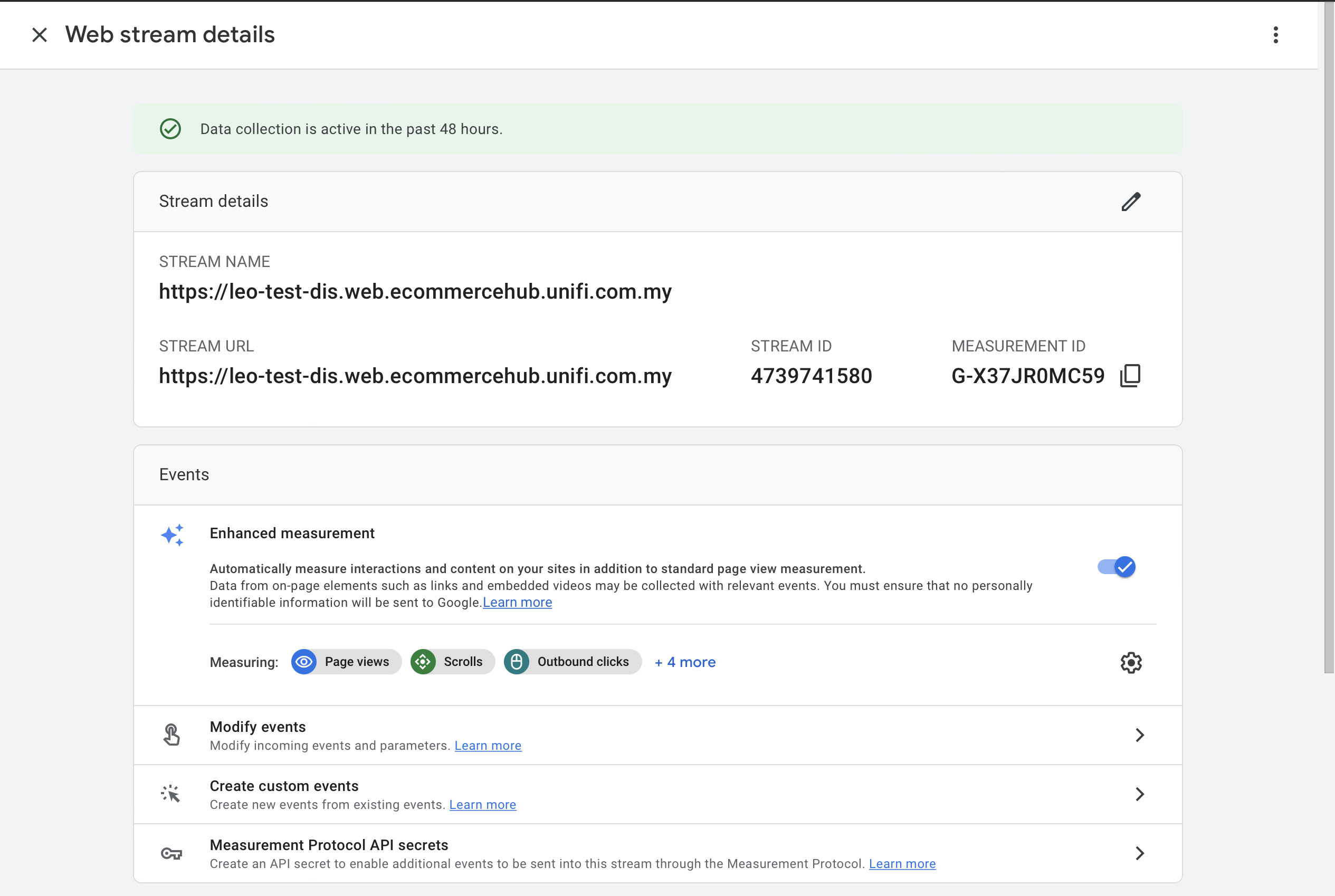The image size is (1335, 896).
Task: Open Learn more link for Measurement Protocol
Action: 902,863
